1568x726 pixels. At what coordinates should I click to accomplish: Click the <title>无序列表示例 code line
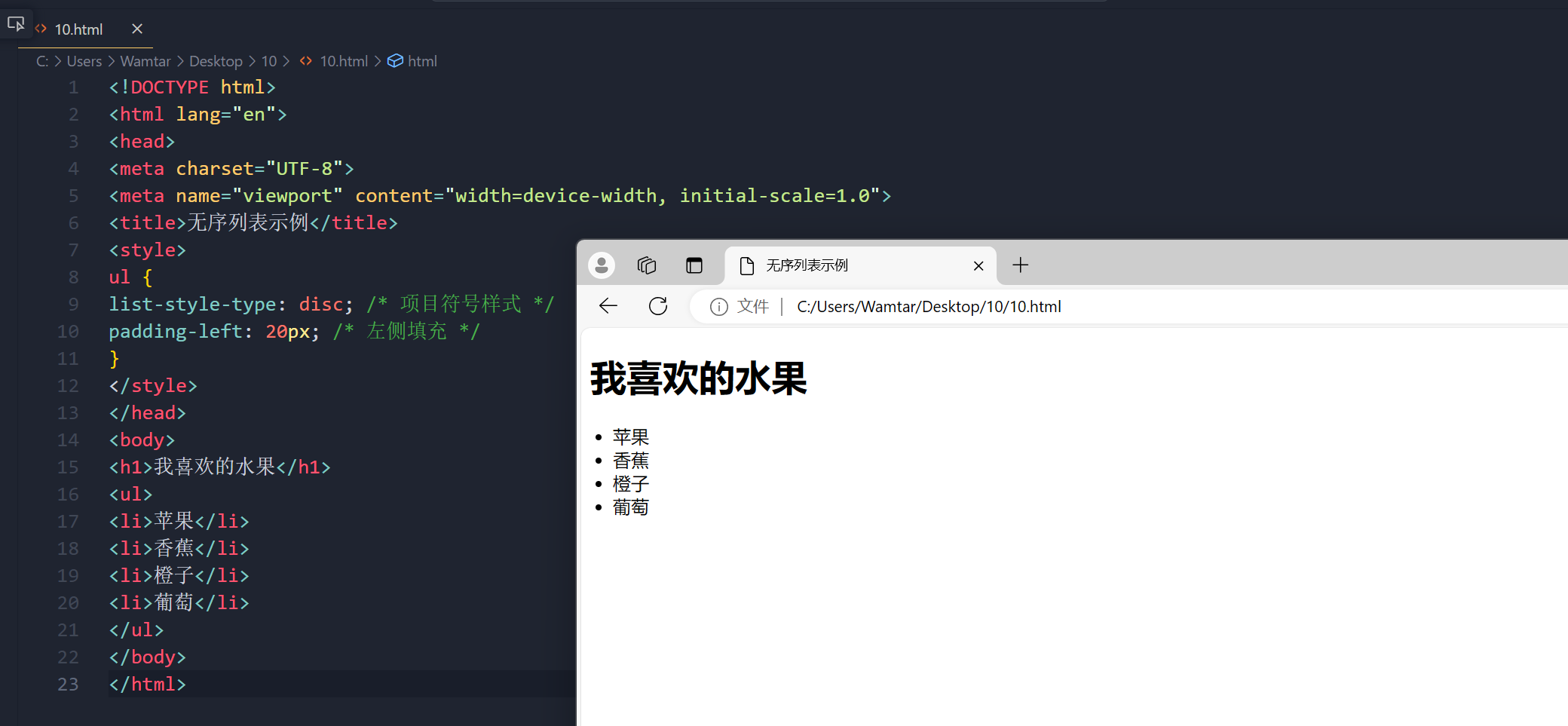[253, 223]
